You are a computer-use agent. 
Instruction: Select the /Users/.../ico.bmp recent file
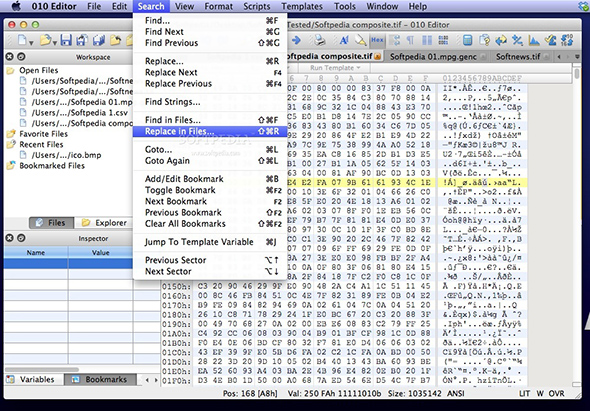(x=66, y=155)
